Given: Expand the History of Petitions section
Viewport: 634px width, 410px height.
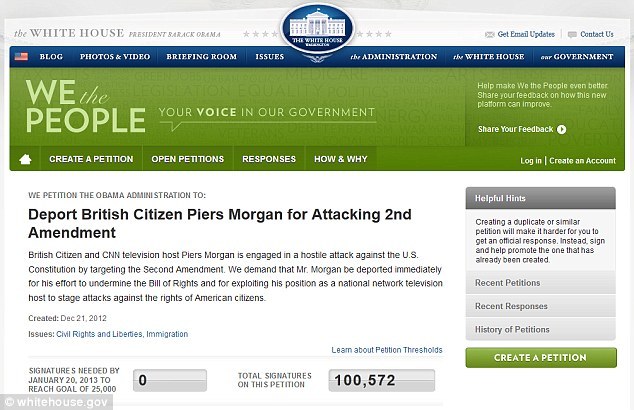Looking at the screenshot, I should click(540, 330).
